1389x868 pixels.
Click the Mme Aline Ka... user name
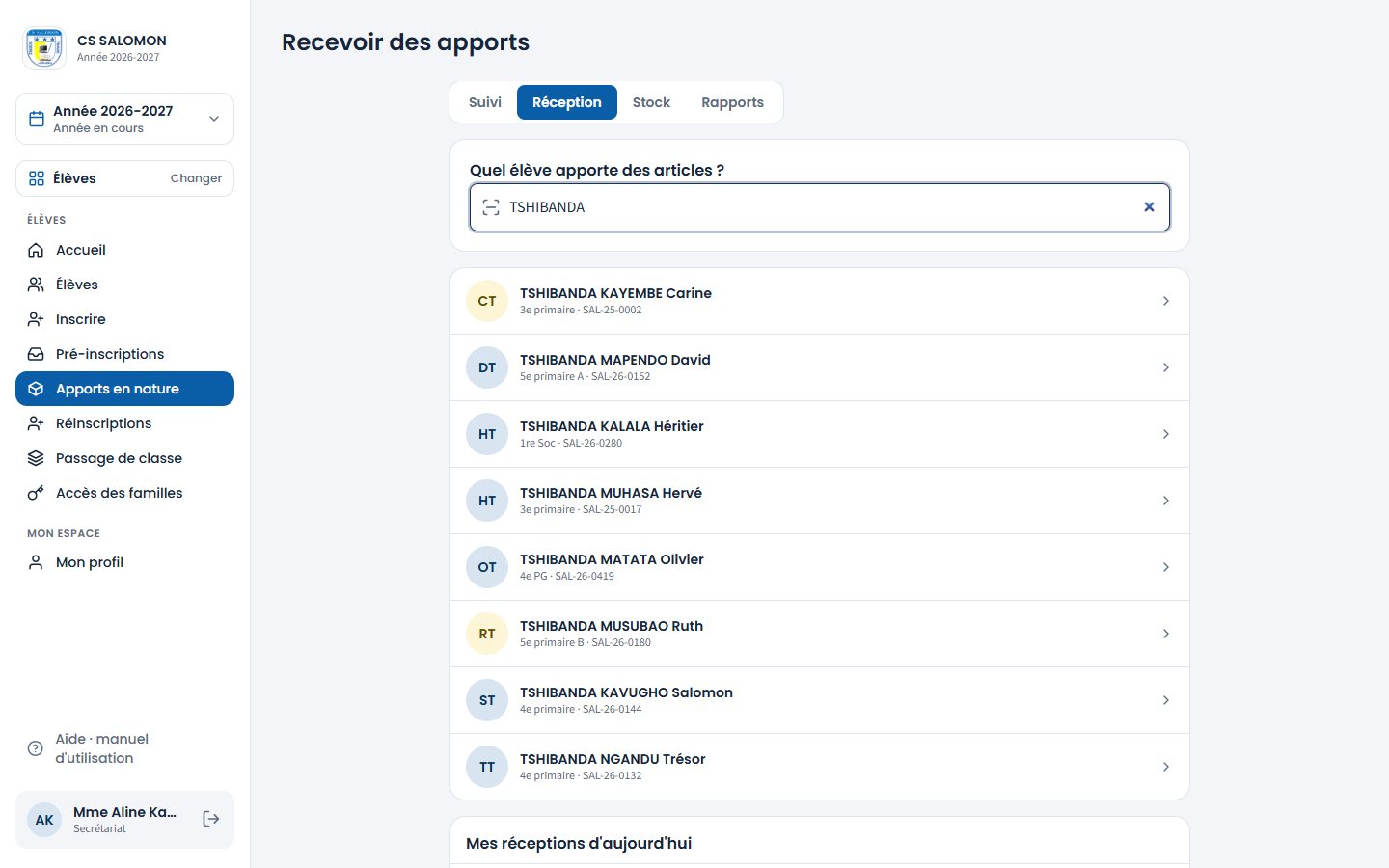pos(124,812)
